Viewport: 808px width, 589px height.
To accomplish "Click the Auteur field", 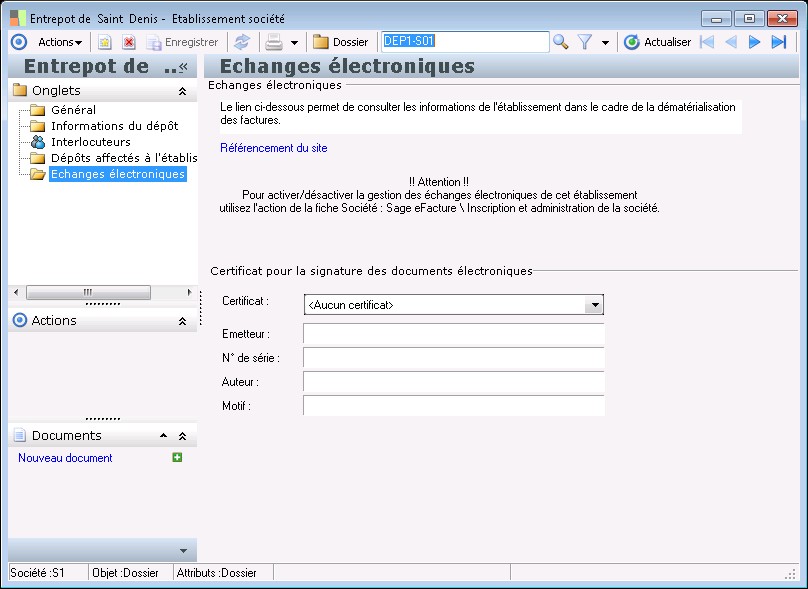I will pyautogui.click(x=453, y=382).
